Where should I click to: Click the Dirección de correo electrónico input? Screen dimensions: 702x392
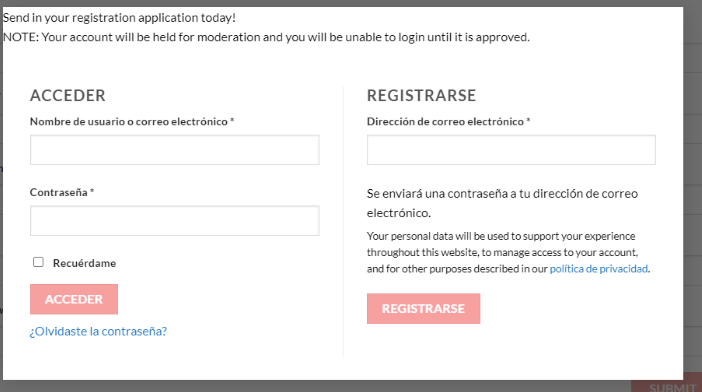pos(511,150)
